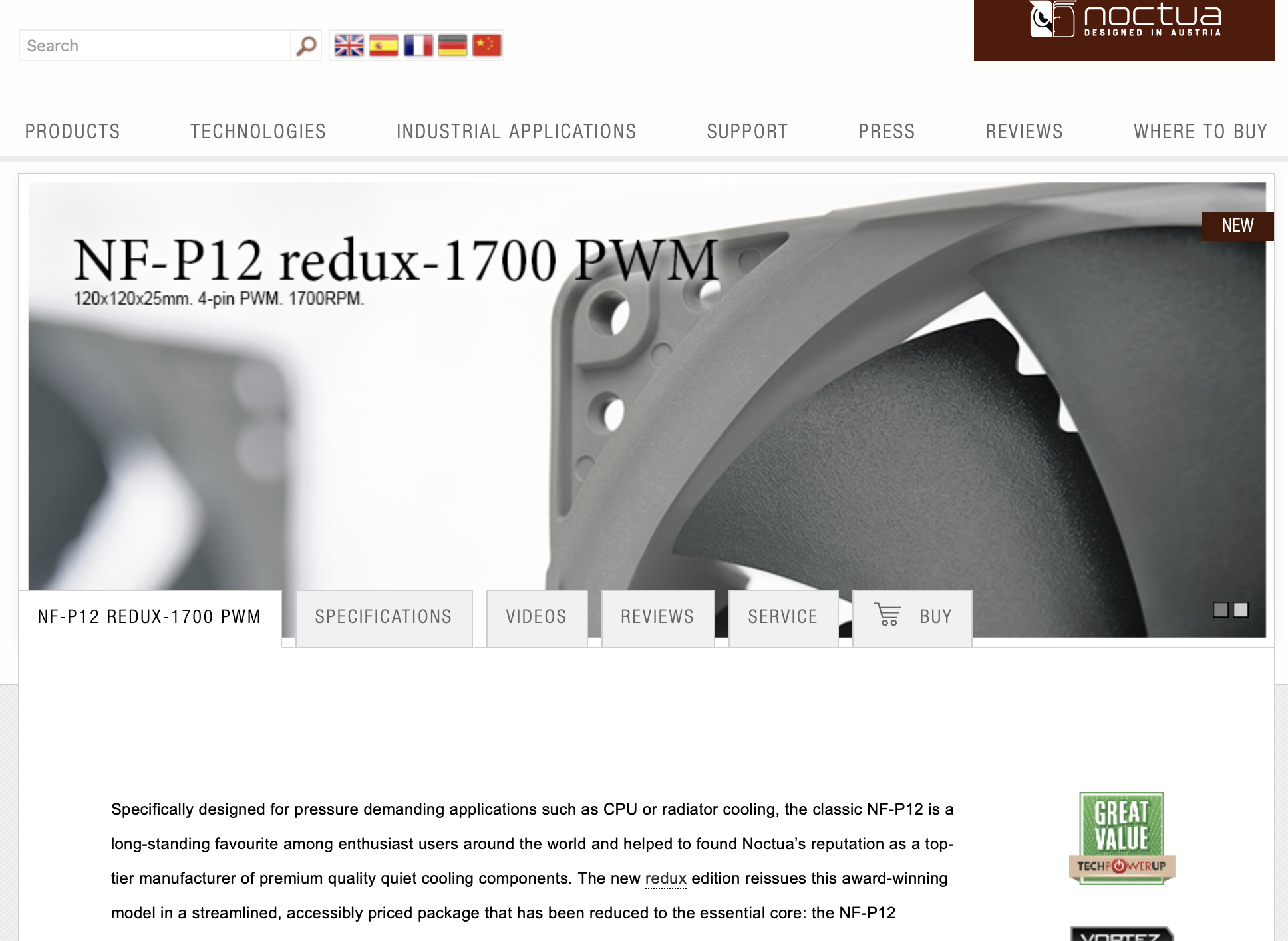The height and width of the screenshot is (941, 1288).
Task: Pick the German flag language icon
Action: click(452, 45)
